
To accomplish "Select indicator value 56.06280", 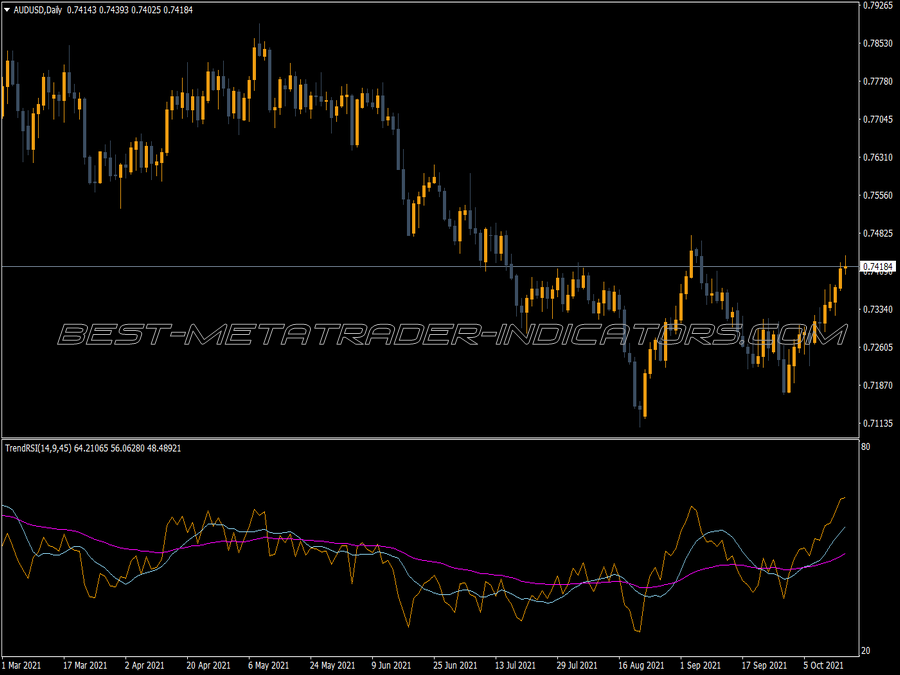I will pyautogui.click(x=128, y=448).
